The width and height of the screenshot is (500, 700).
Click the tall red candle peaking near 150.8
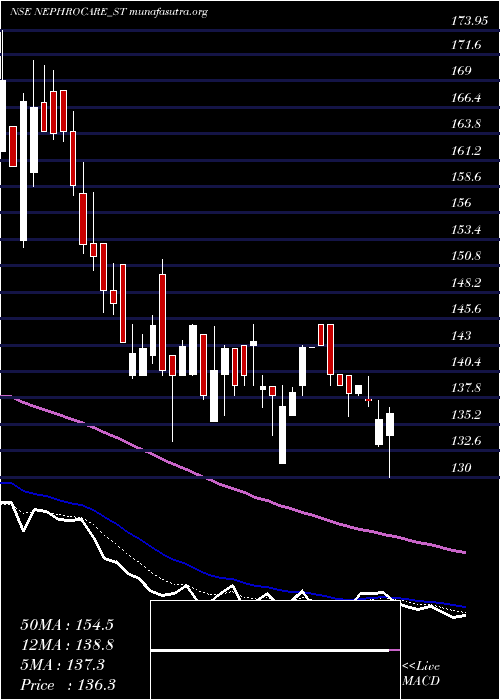click(x=162, y=319)
